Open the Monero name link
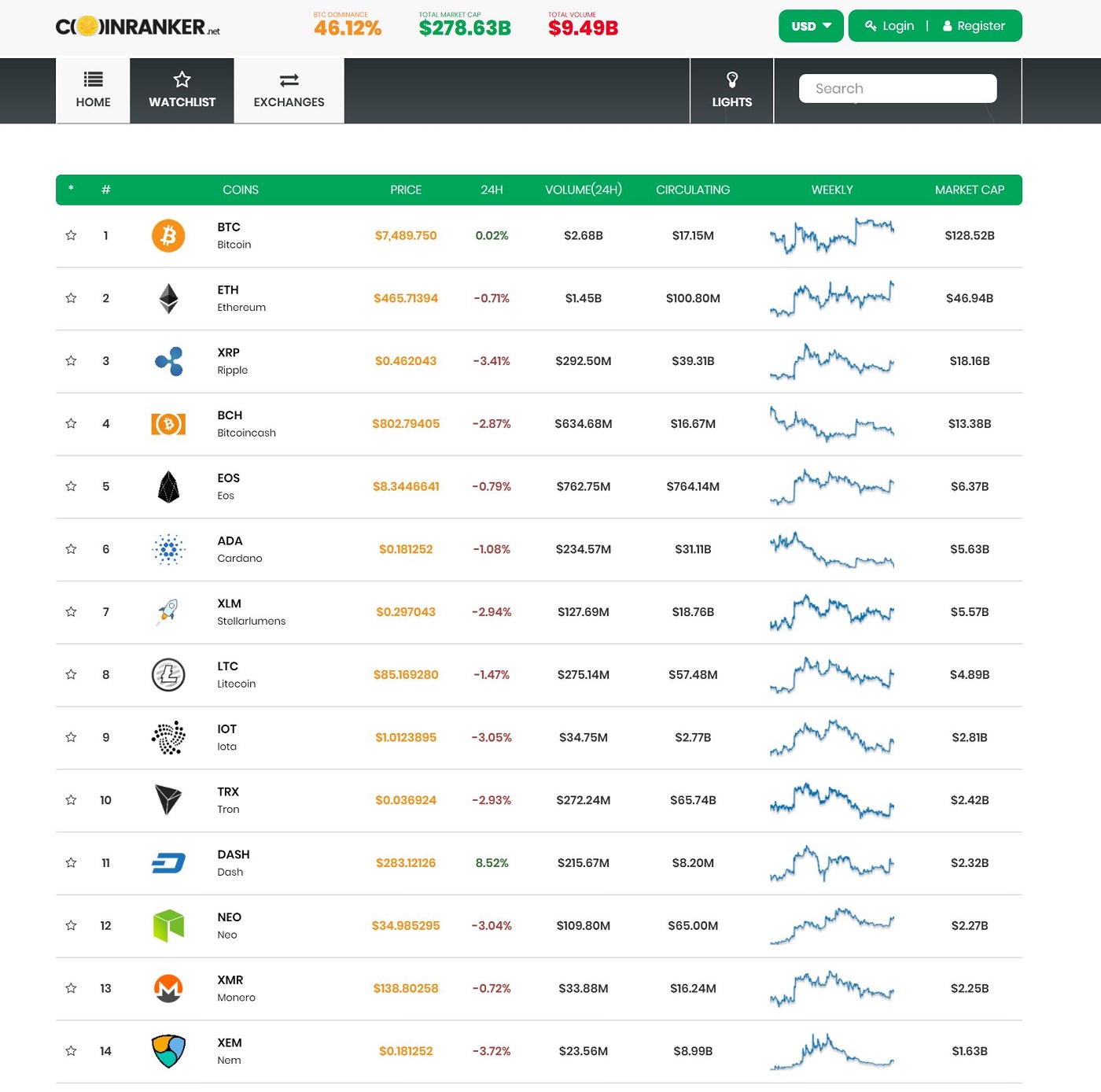The height and width of the screenshot is (1092, 1101). coord(236,998)
